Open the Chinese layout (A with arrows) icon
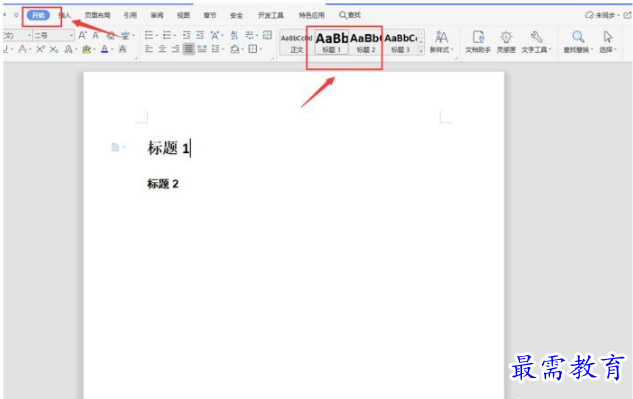Viewport: 633px width, 399px height. [215, 35]
